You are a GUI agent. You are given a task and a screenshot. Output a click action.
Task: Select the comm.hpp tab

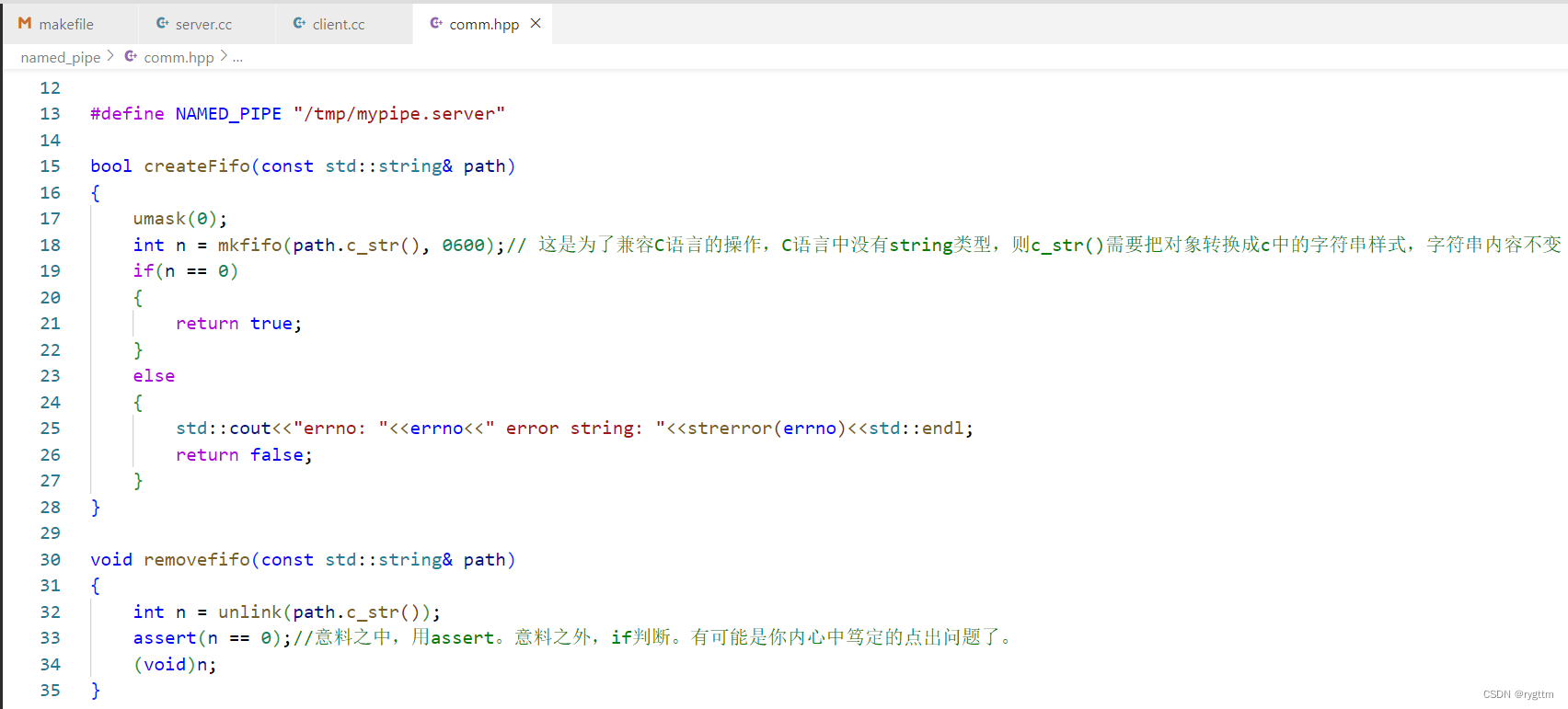click(x=484, y=24)
